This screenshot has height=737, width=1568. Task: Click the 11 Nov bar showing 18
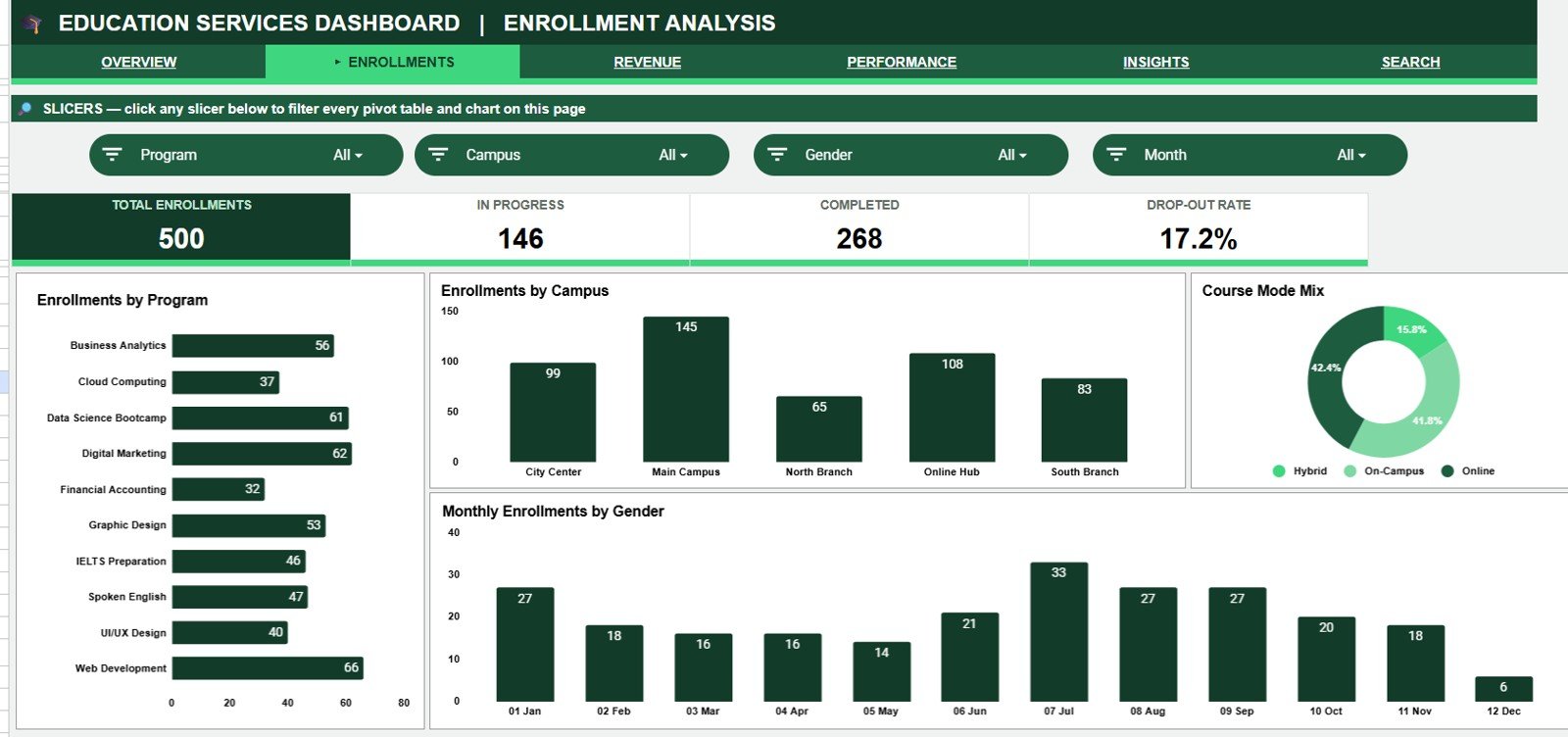[1416, 663]
